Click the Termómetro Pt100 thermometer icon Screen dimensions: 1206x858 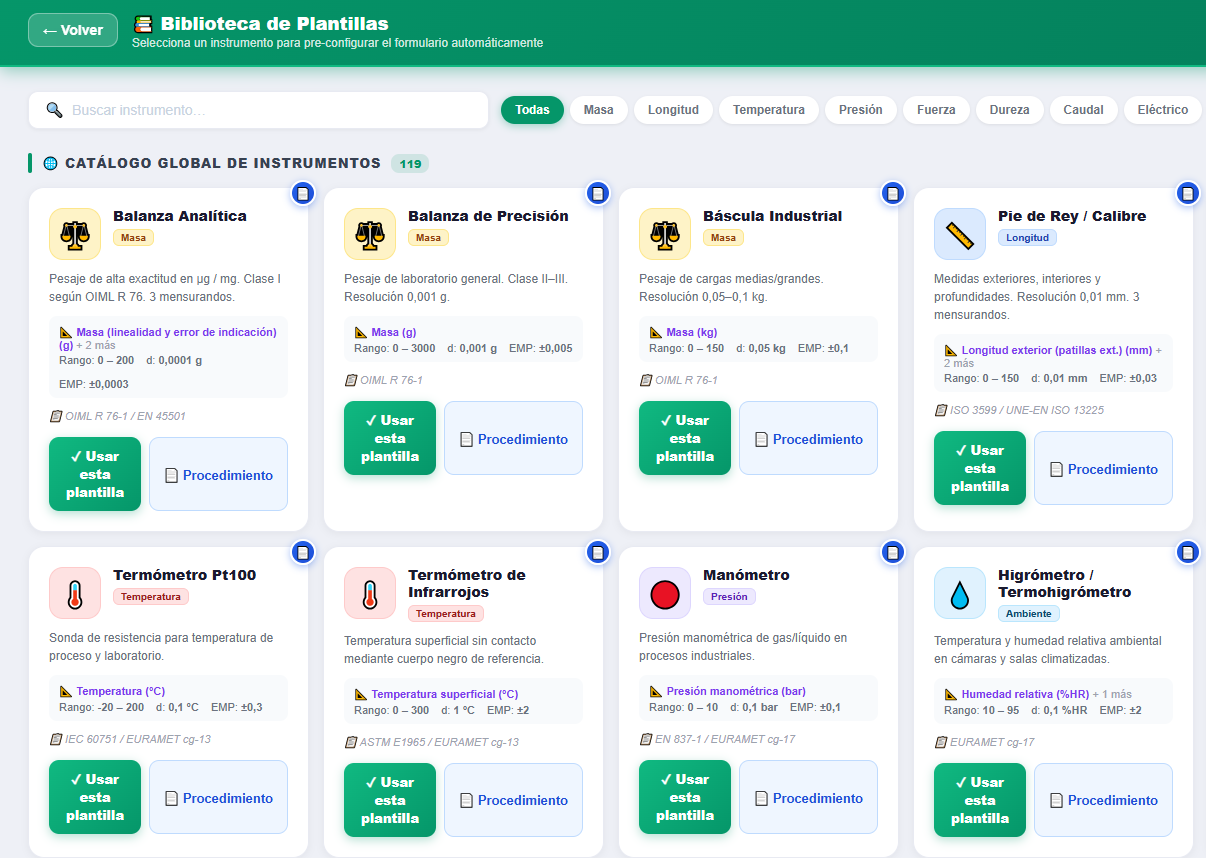75,593
